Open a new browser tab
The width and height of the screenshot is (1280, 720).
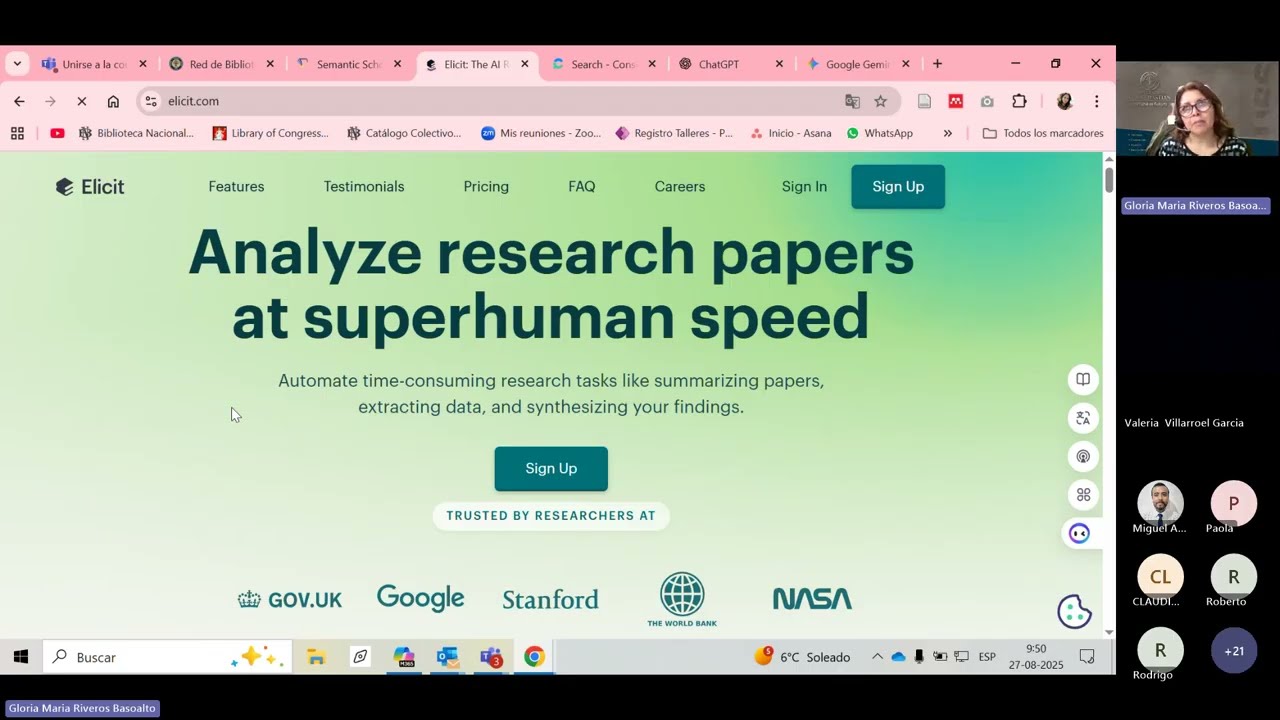937,64
